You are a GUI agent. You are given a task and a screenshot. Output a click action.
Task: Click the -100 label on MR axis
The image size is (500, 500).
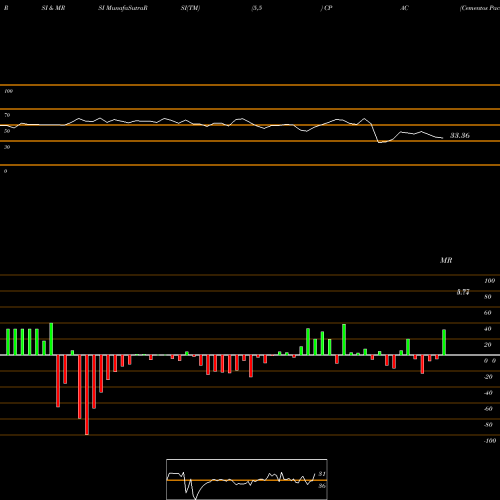click(x=490, y=441)
